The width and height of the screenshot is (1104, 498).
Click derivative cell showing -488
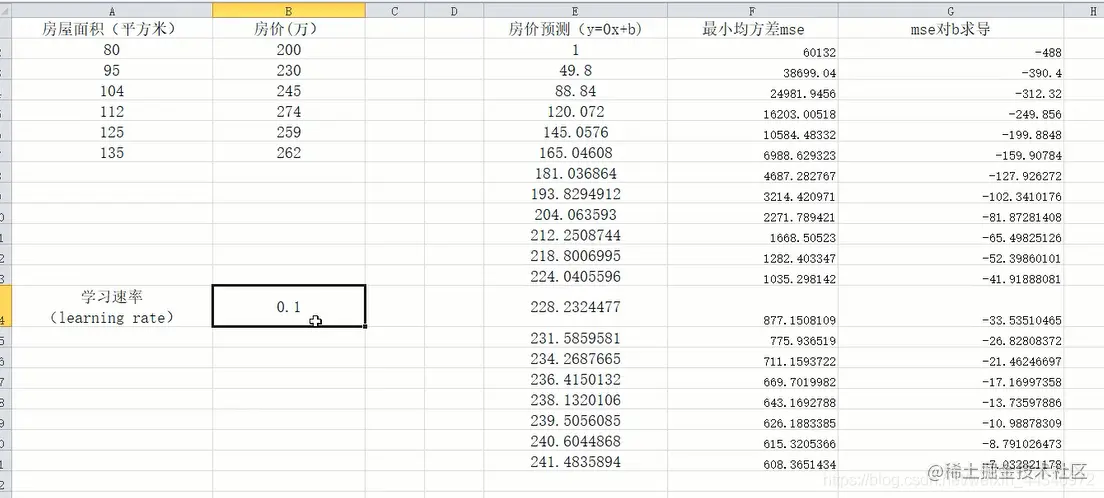pyautogui.click(x=951, y=50)
